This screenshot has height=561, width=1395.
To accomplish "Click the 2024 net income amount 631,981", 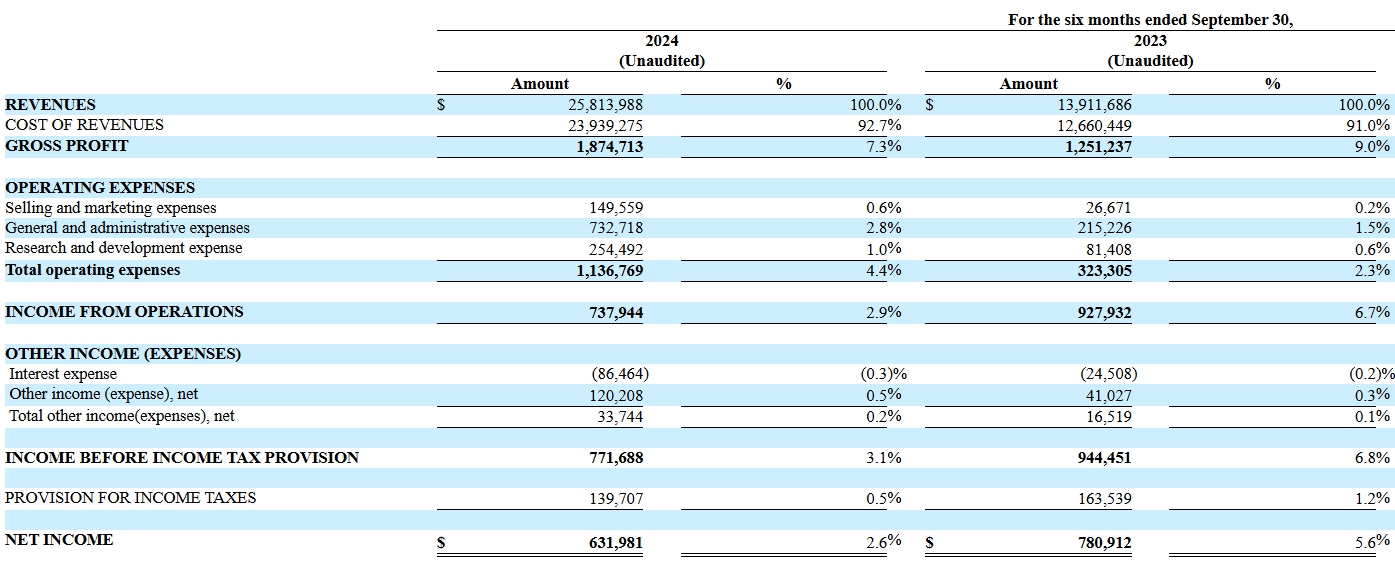I will [616, 543].
